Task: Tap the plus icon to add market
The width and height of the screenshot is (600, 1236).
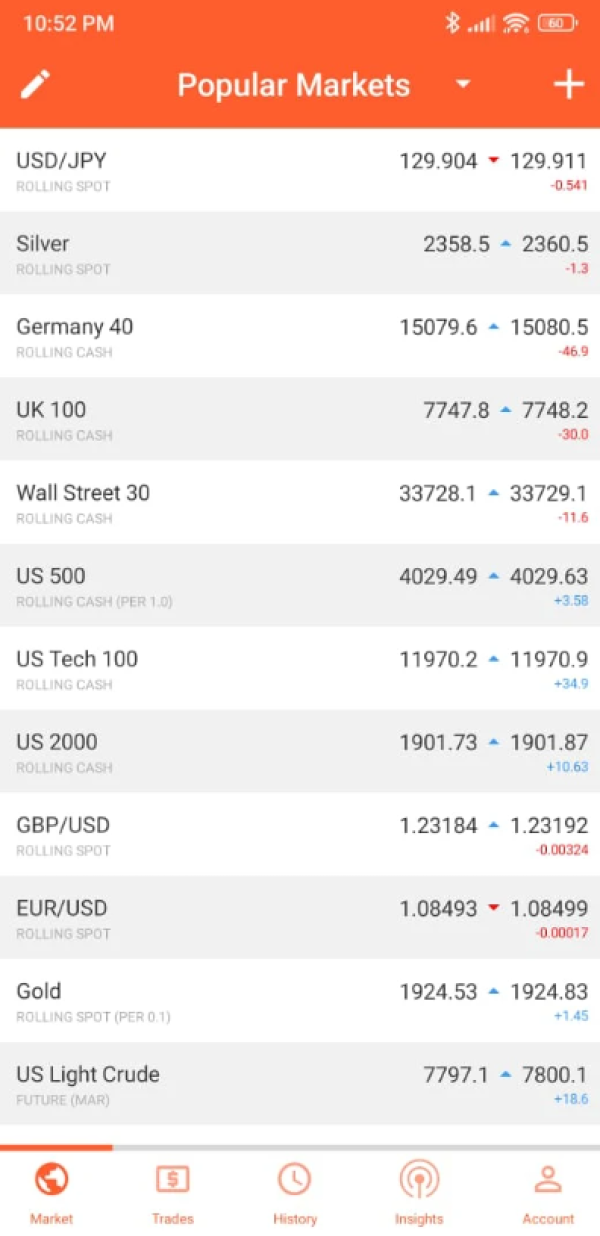Action: (x=569, y=85)
